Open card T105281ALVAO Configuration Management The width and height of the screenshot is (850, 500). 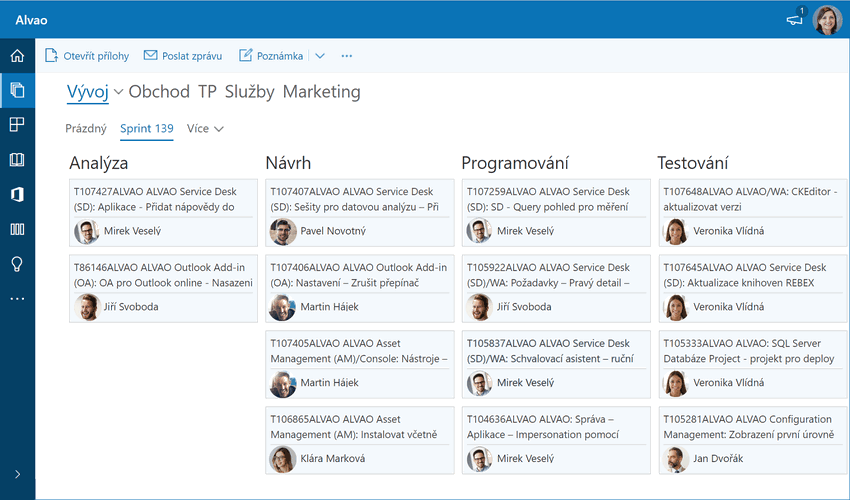click(753, 440)
